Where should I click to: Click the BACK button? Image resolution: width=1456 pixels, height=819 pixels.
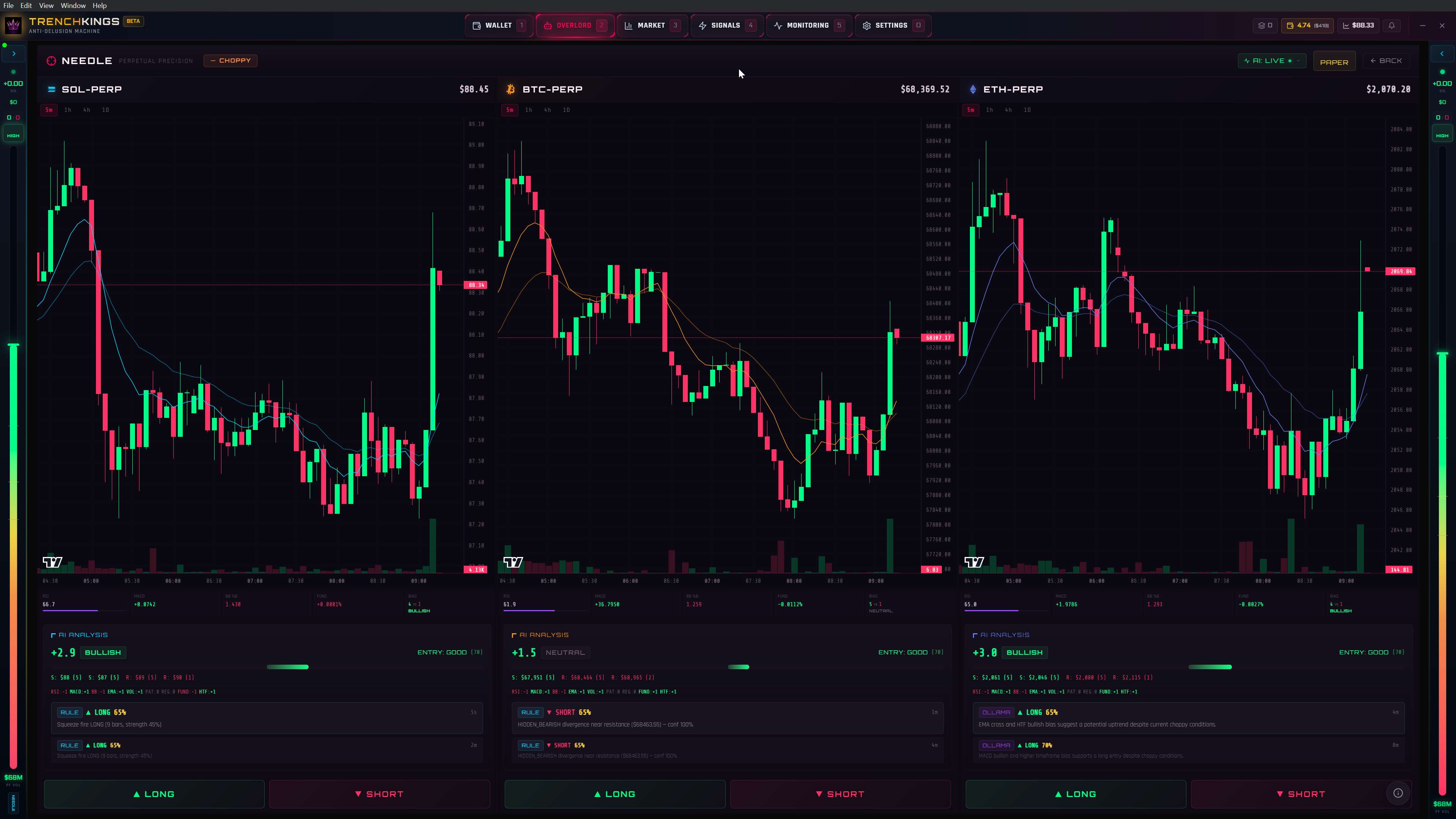tap(1386, 61)
